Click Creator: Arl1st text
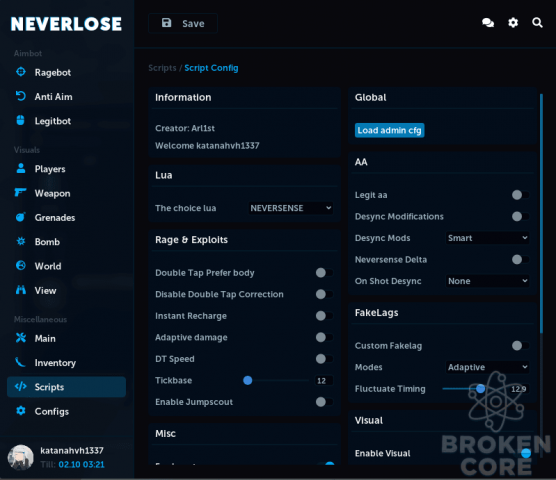This screenshot has width=556, height=480. click(185, 128)
